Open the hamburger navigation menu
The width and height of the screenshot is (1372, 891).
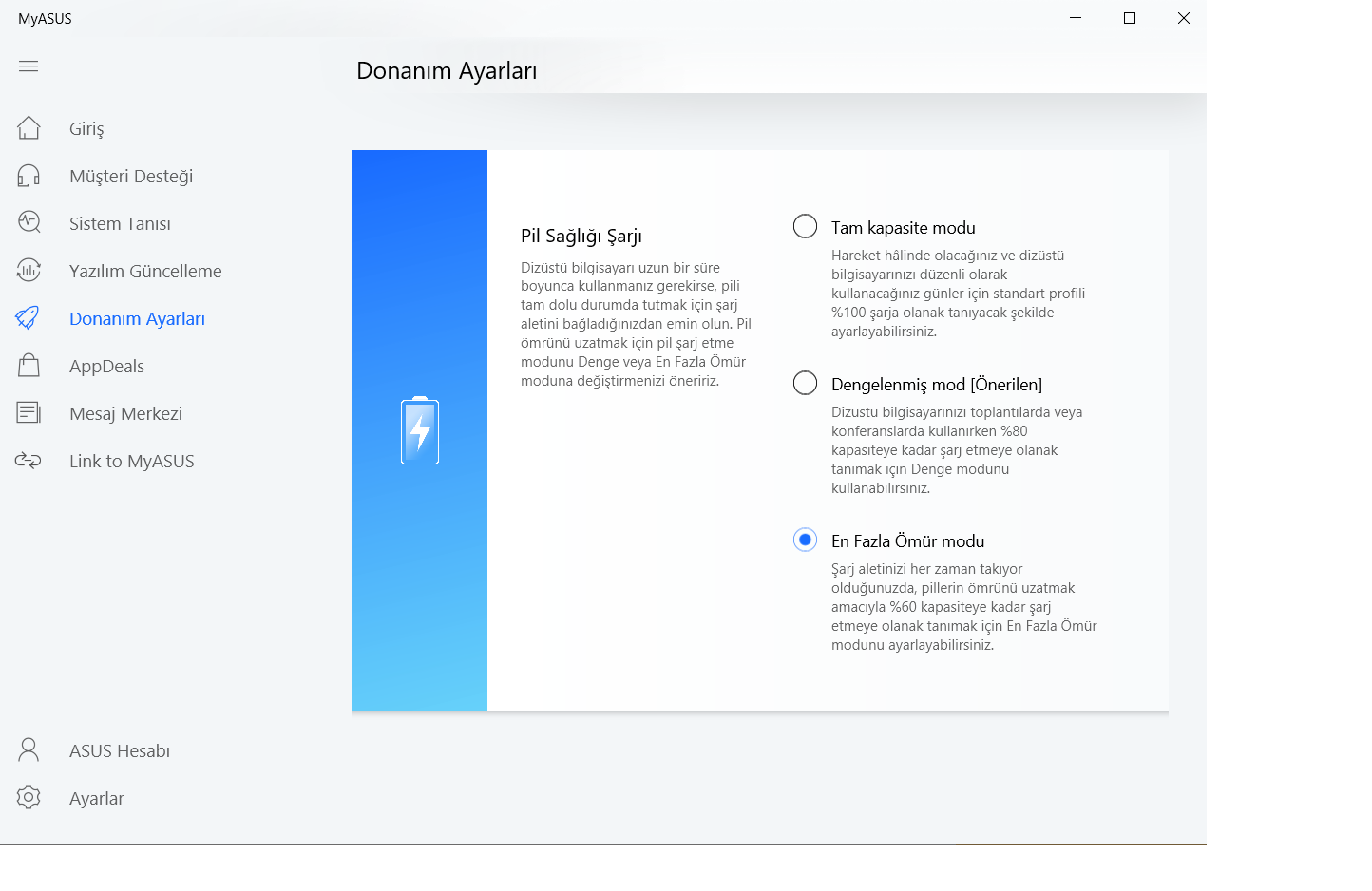click(29, 66)
